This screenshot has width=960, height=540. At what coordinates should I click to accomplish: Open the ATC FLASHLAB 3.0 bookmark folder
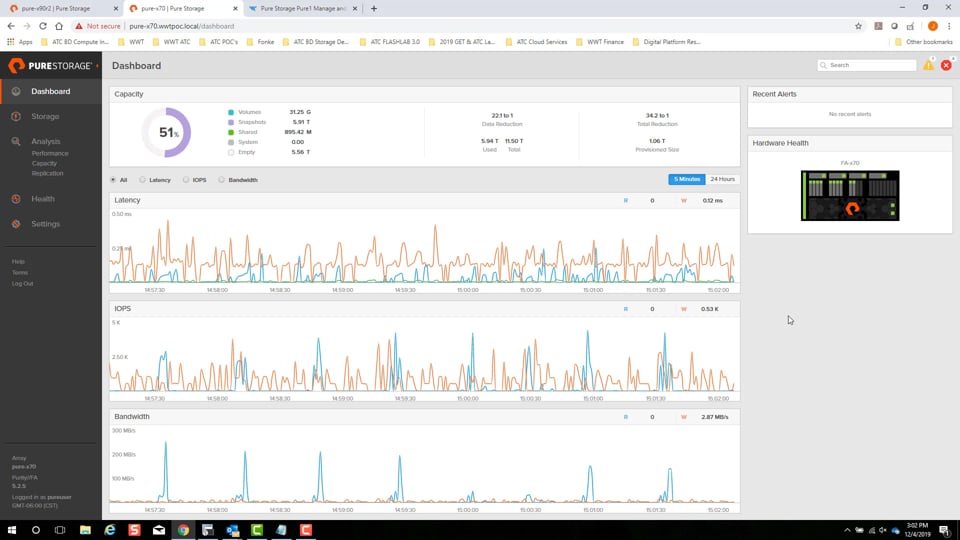point(390,42)
